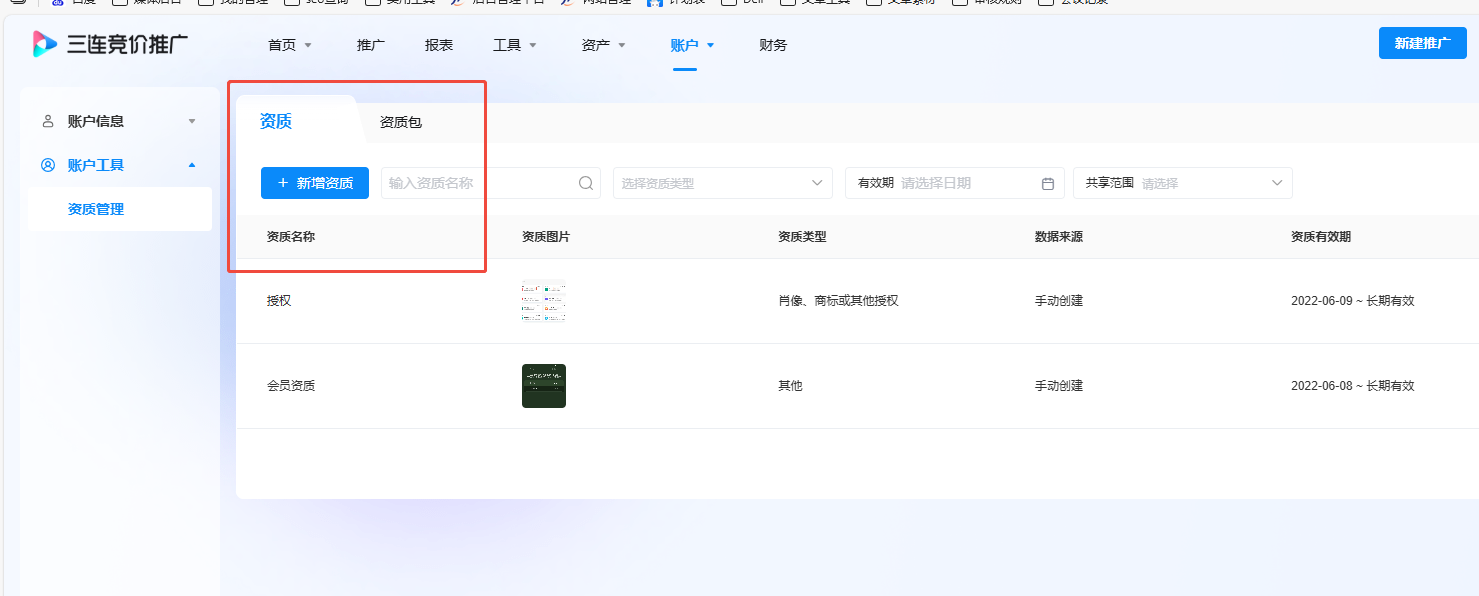Click the user icon next to 账户工具
The width and height of the screenshot is (1479, 596).
[x=47, y=164]
